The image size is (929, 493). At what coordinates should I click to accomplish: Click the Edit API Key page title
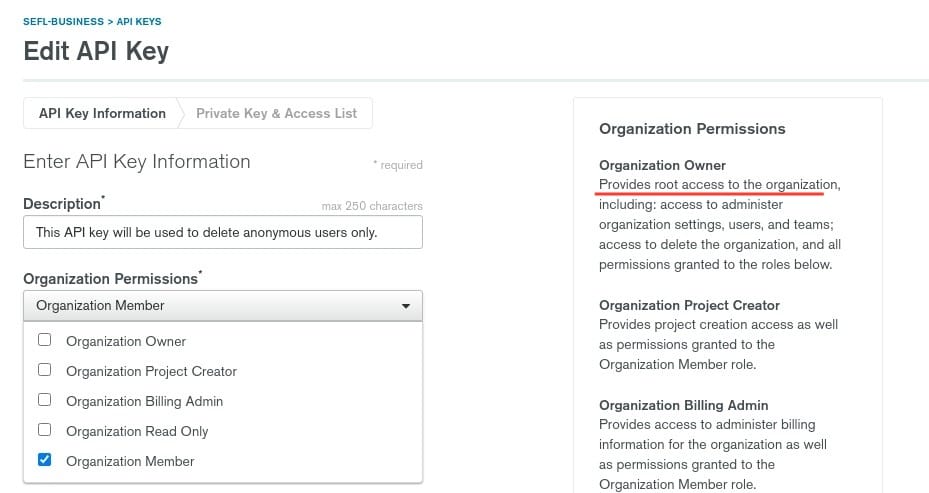tap(96, 51)
